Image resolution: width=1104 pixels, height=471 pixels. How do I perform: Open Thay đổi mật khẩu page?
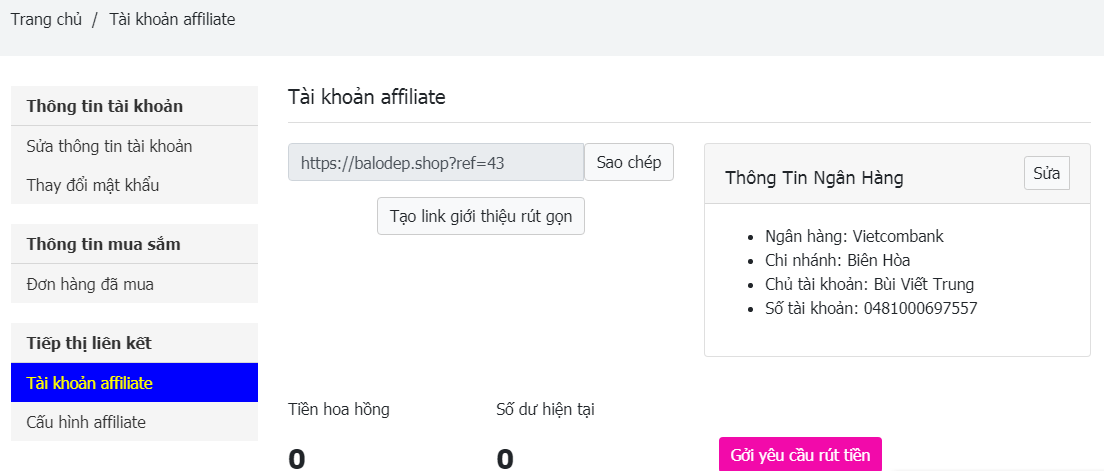[93, 185]
